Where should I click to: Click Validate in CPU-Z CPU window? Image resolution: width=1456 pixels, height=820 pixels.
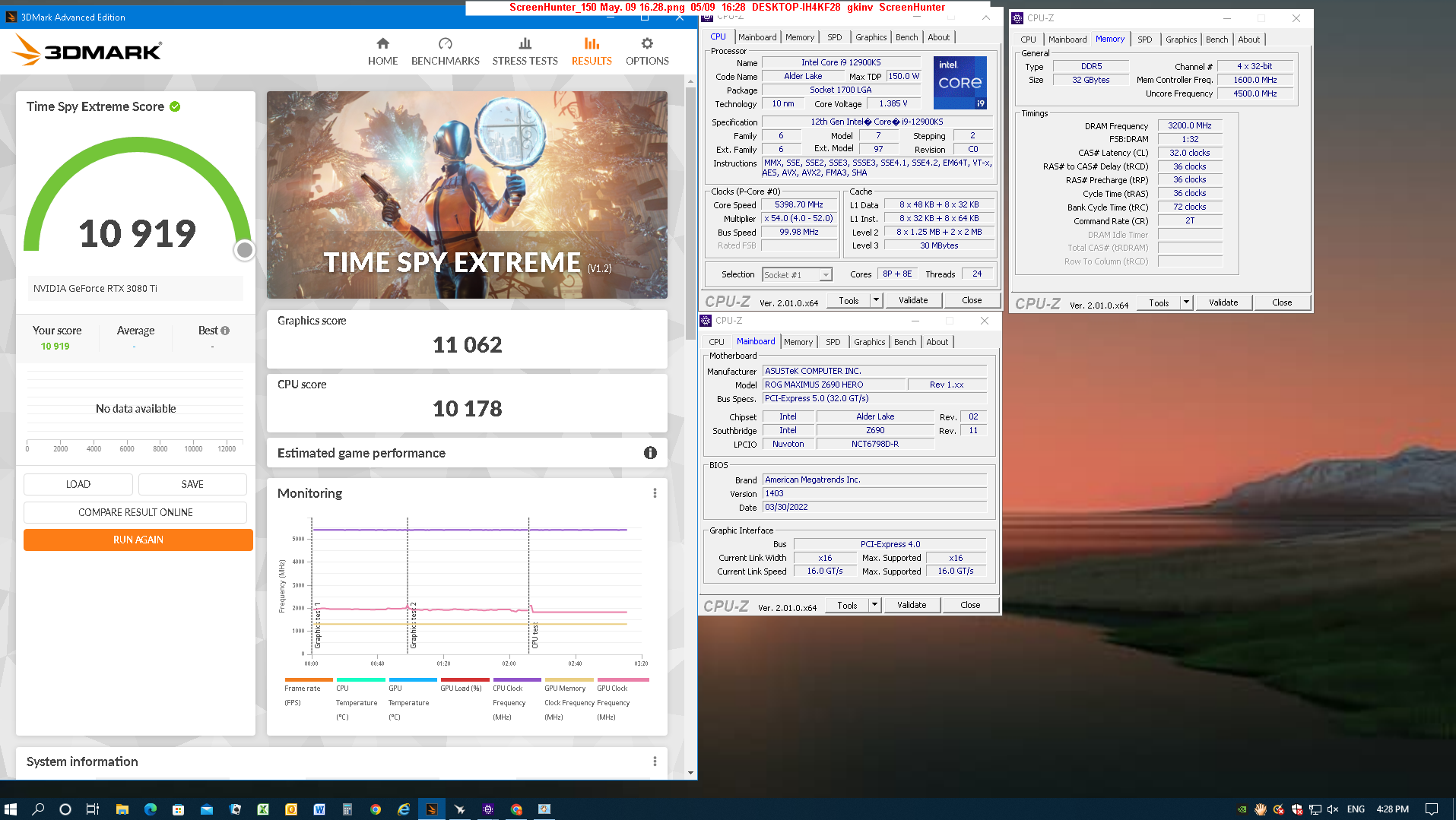click(x=913, y=300)
